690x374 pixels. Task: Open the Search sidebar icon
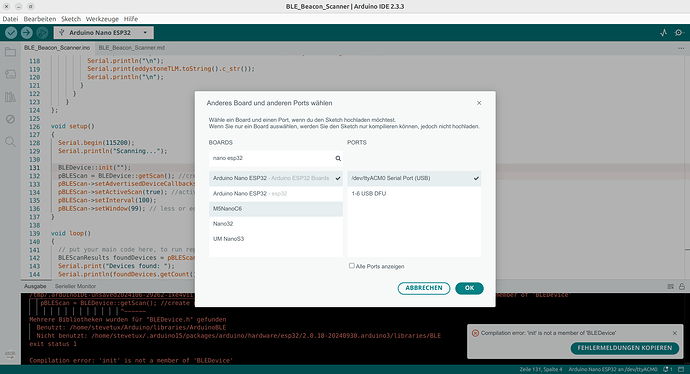pyautogui.click(x=10, y=142)
